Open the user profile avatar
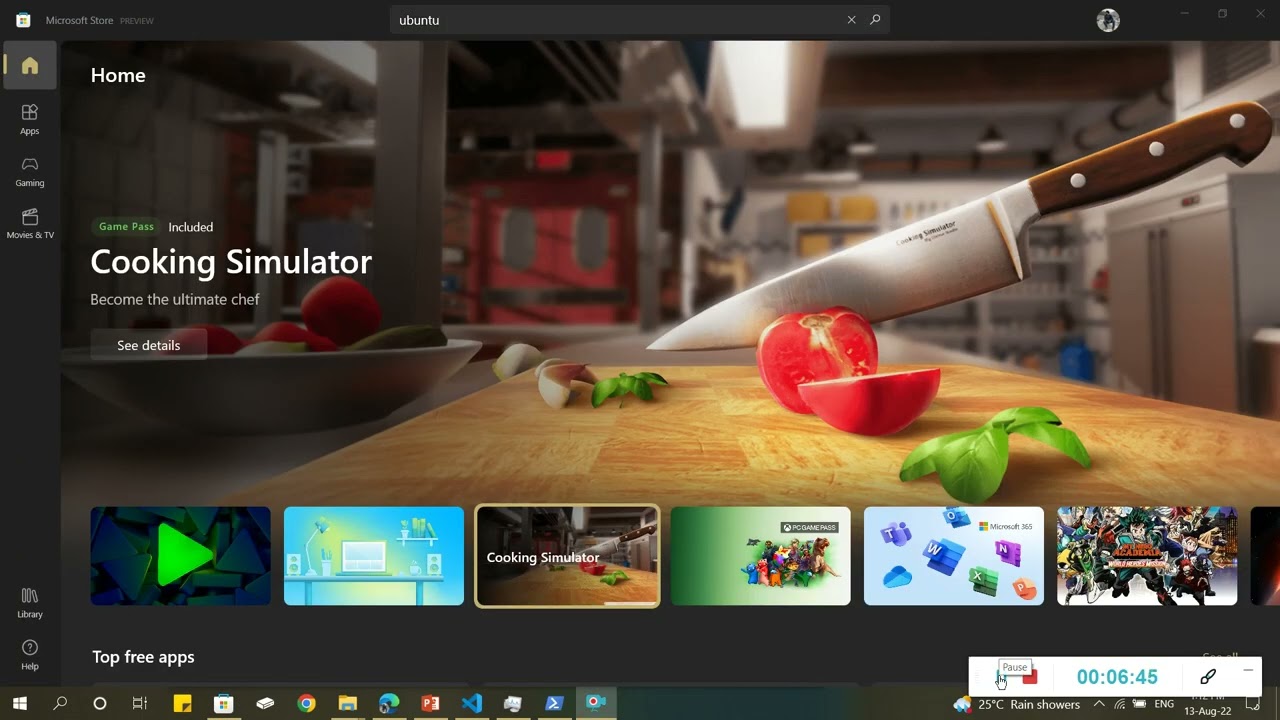This screenshot has width=1280, height=720. point(1108,20)
